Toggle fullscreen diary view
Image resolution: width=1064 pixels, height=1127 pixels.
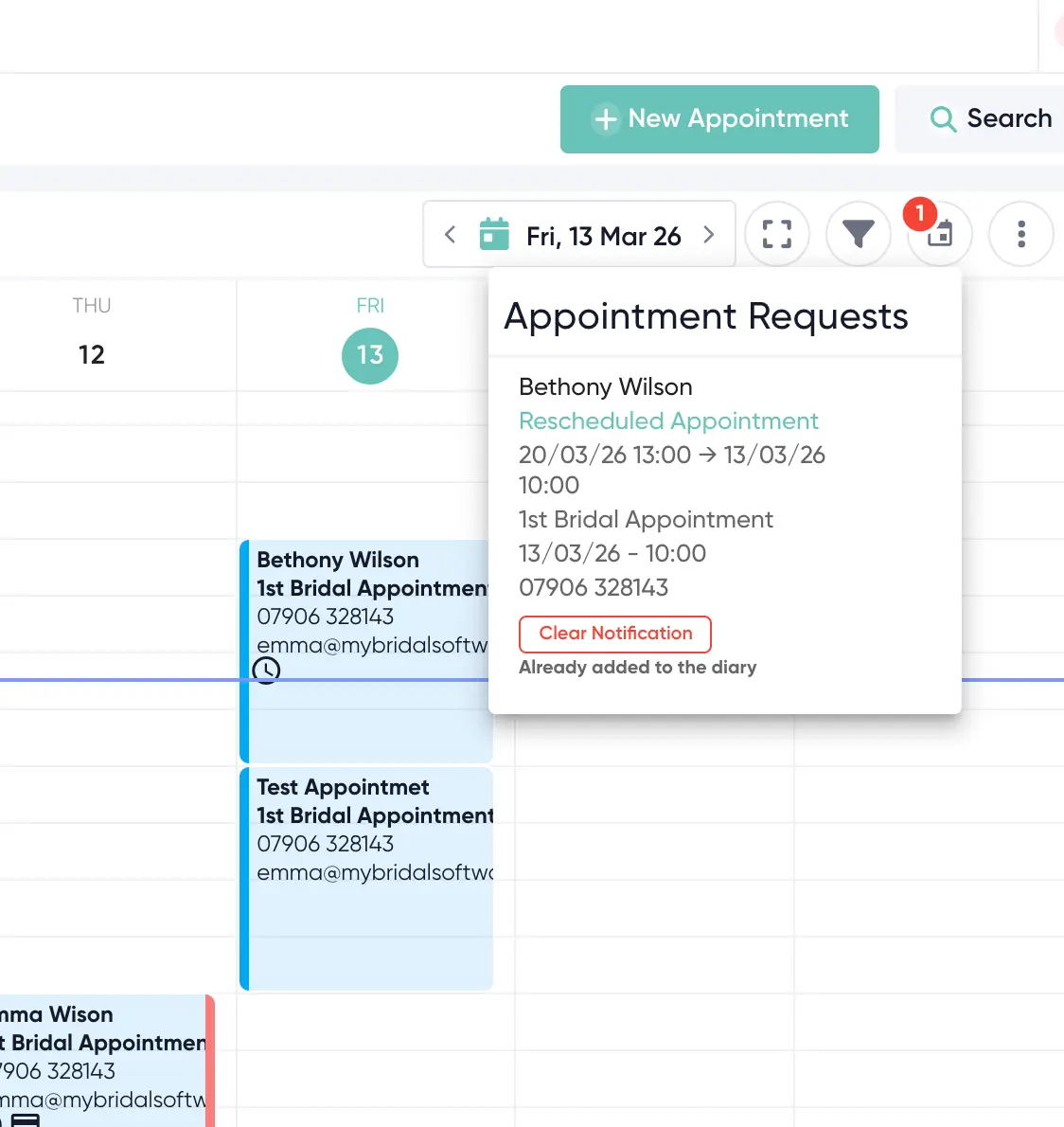(777, 234)
